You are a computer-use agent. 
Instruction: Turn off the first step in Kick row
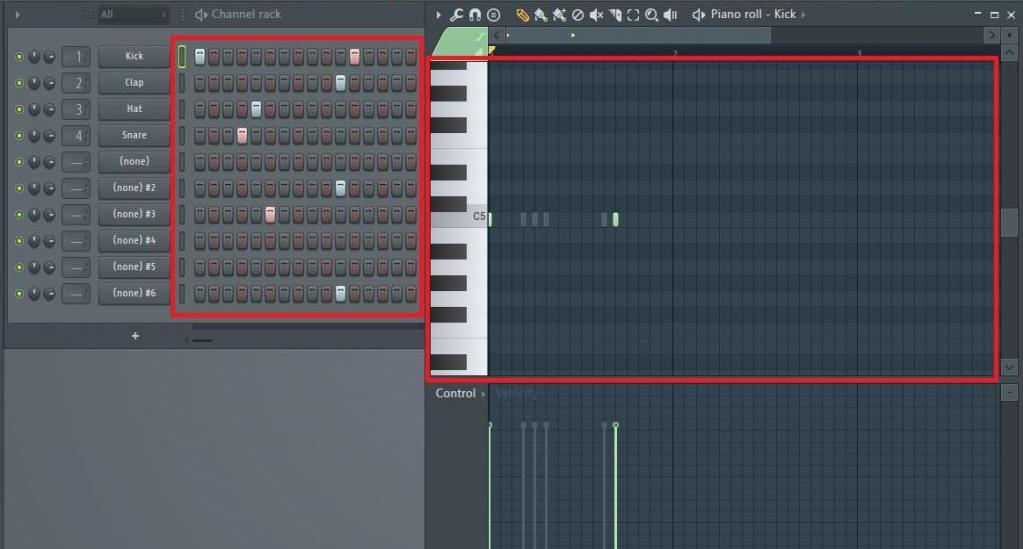click(x=200, y=57)
